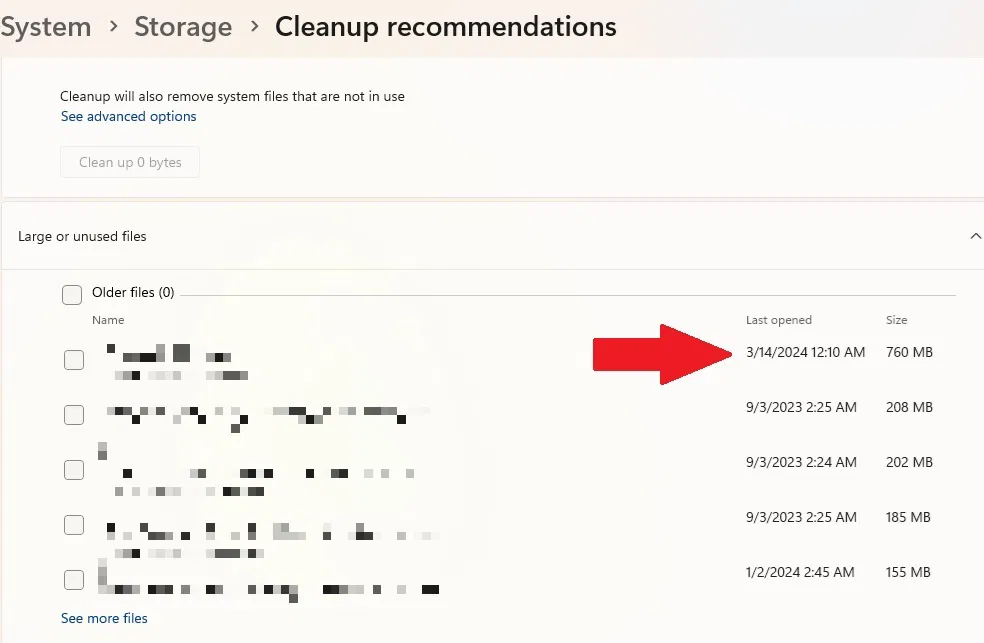Screen dimensions: 984x643
Task: Check the 155 MB file checkbox
Action: click(74, 580)
